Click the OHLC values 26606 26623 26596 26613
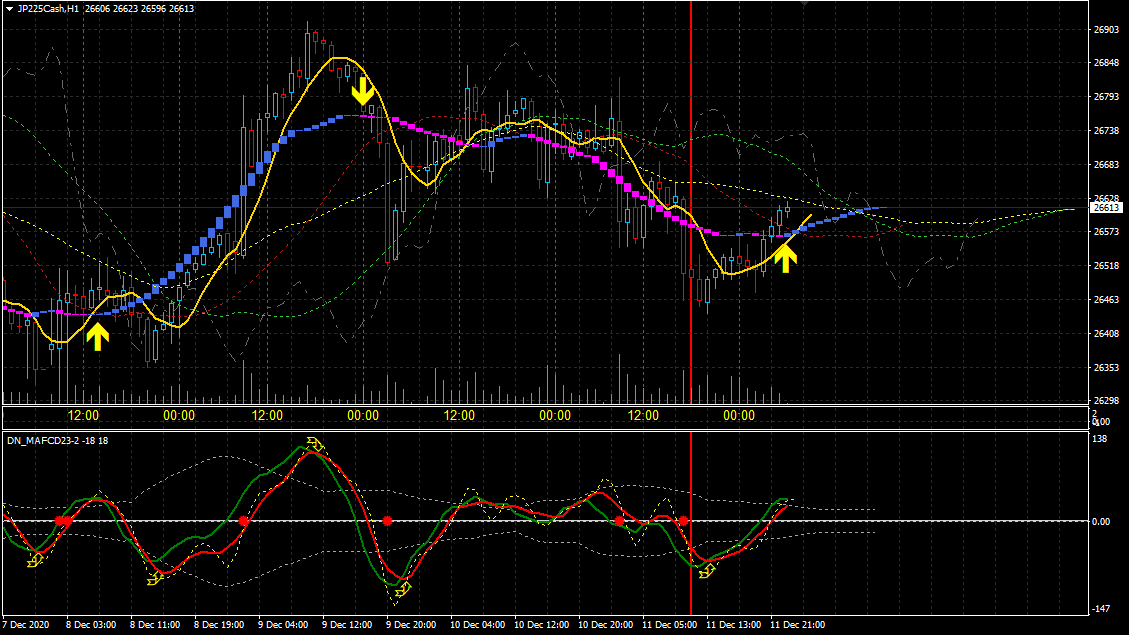The image size is (1129, 635). click(139, 9)
